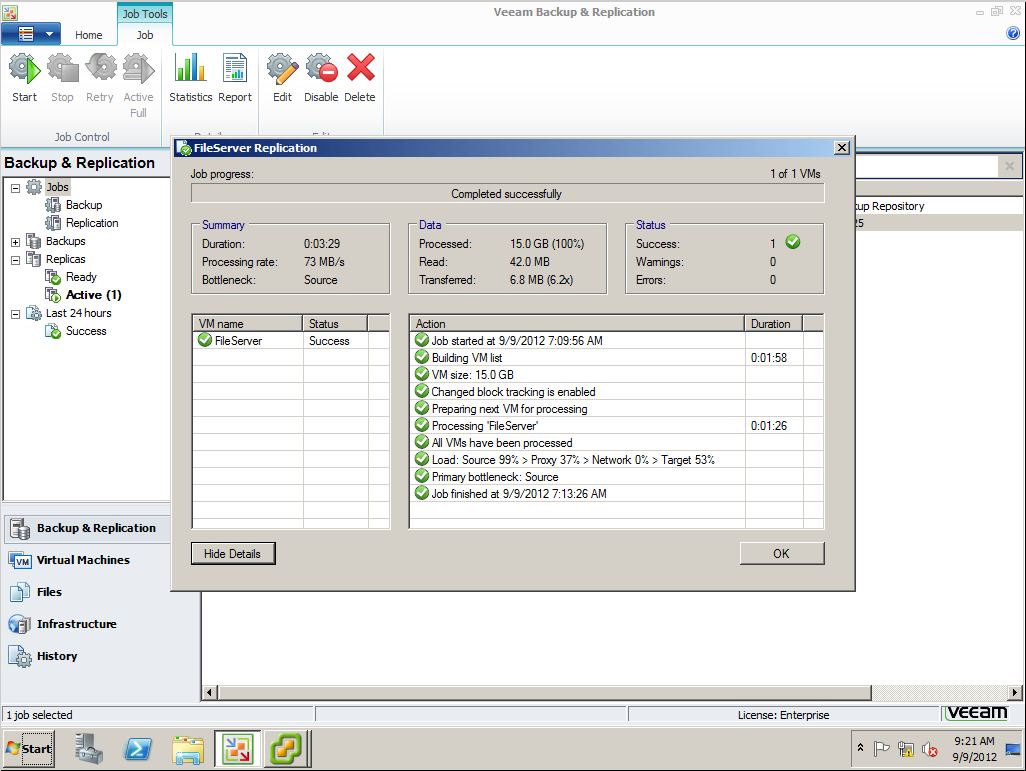1026x771 pixels.
Task: Click the muted volume tray icon
Action: [x=930, y=749]
